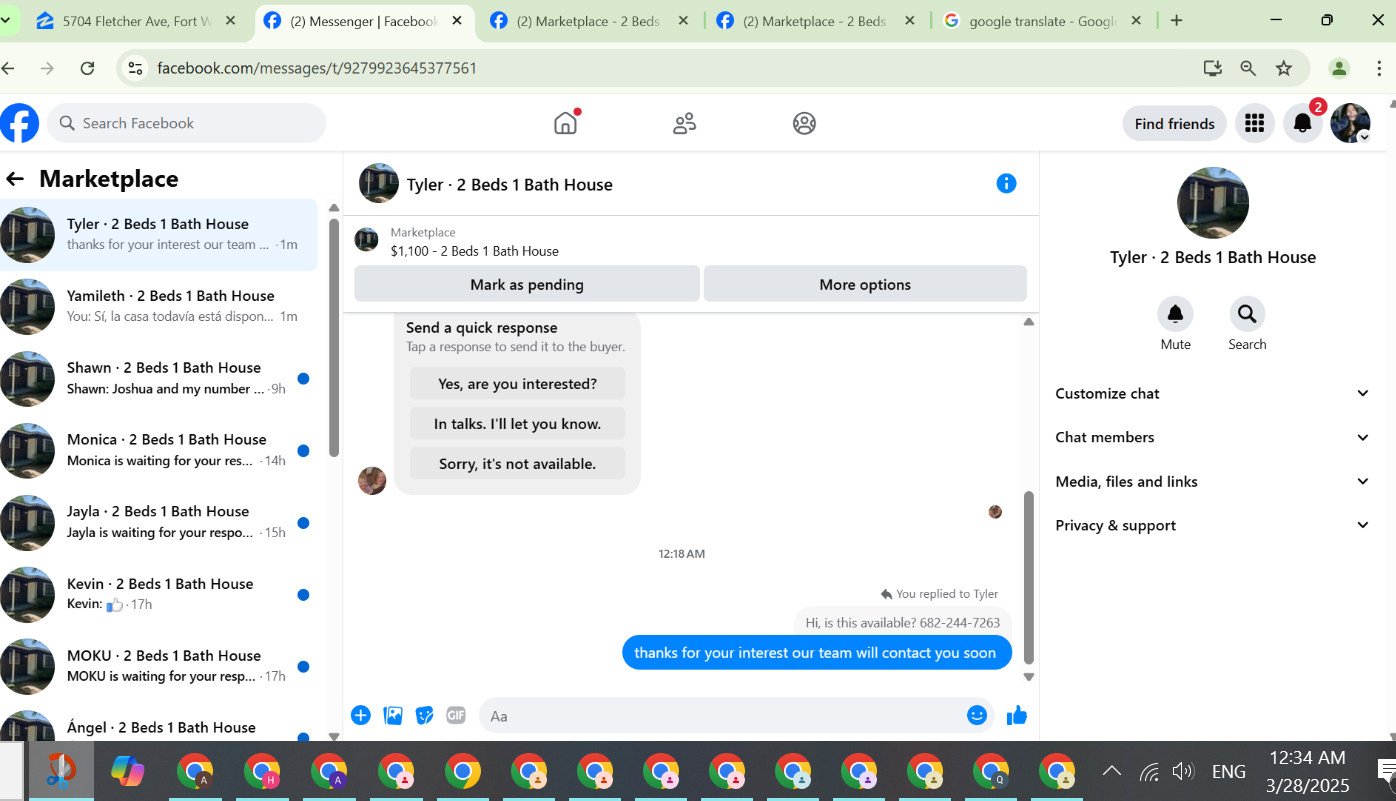The height and width of the screenshot is (801, 1396).
Task: Click More options button
Action: coord(865,284)
